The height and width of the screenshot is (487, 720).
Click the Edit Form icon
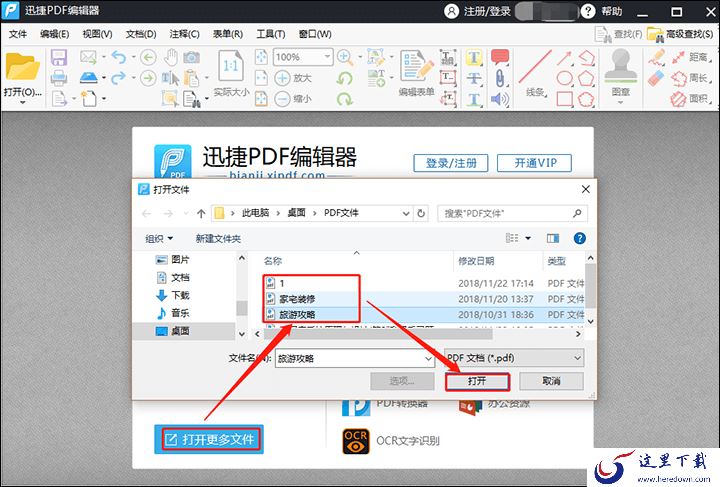coord(416,67)
